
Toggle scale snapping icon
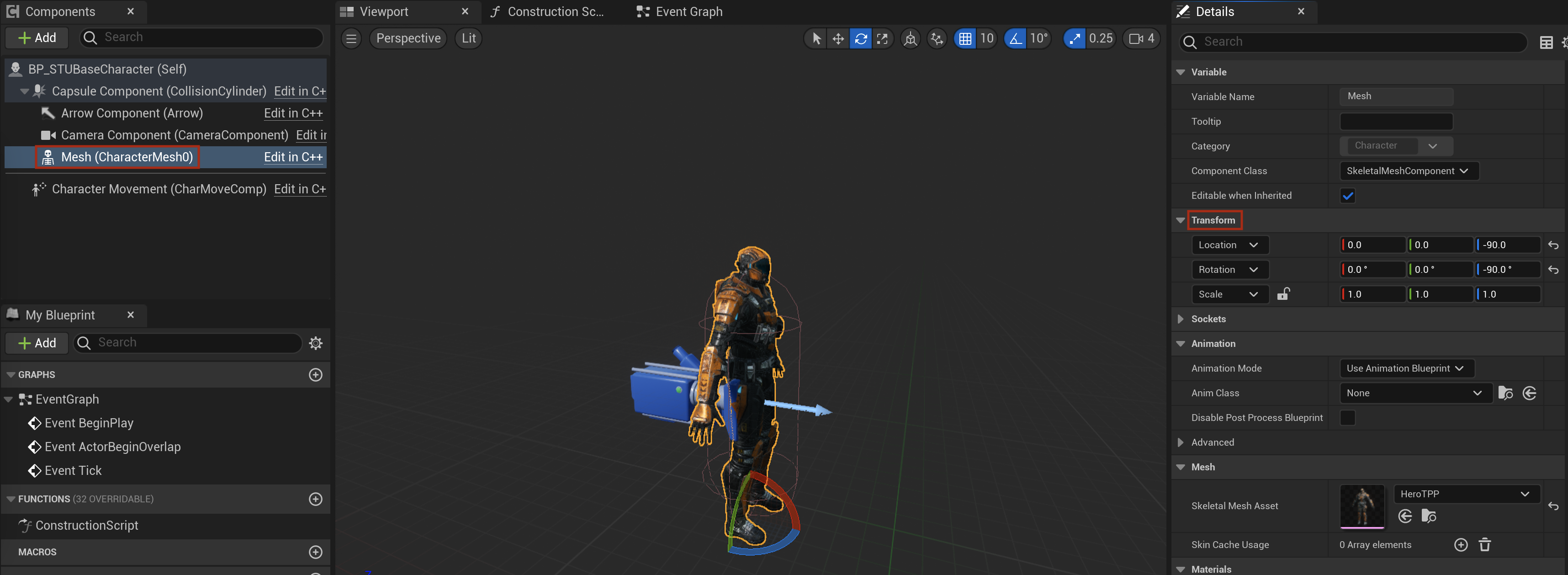click(x=1075, y=38)
